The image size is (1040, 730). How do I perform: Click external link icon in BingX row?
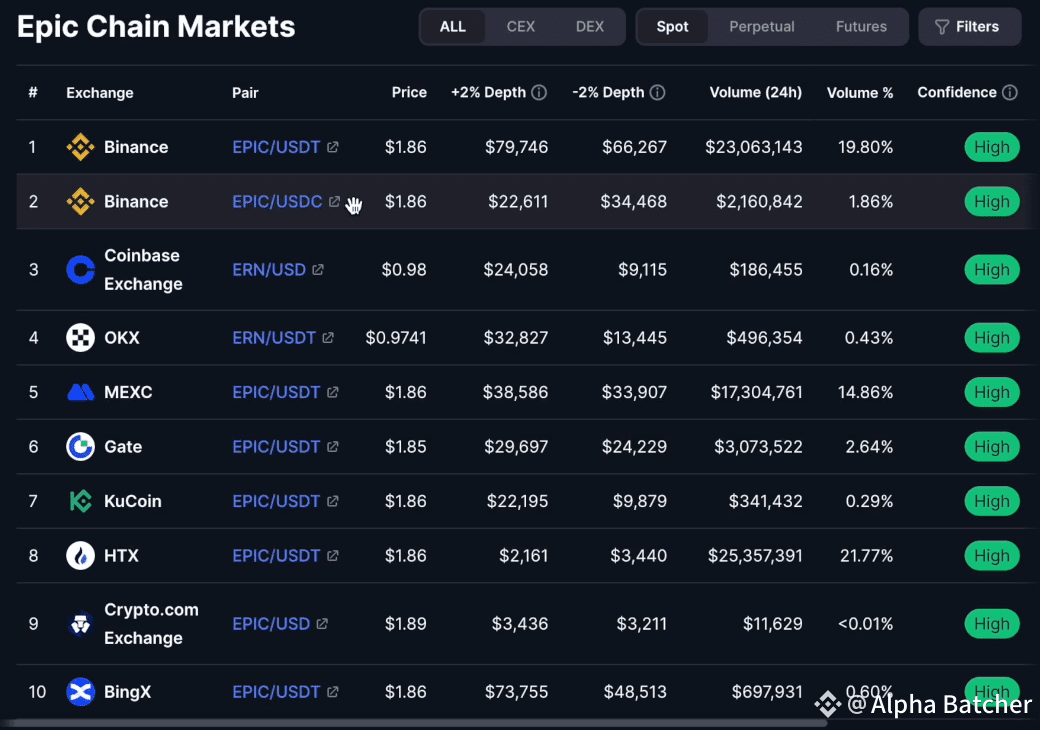332,692
